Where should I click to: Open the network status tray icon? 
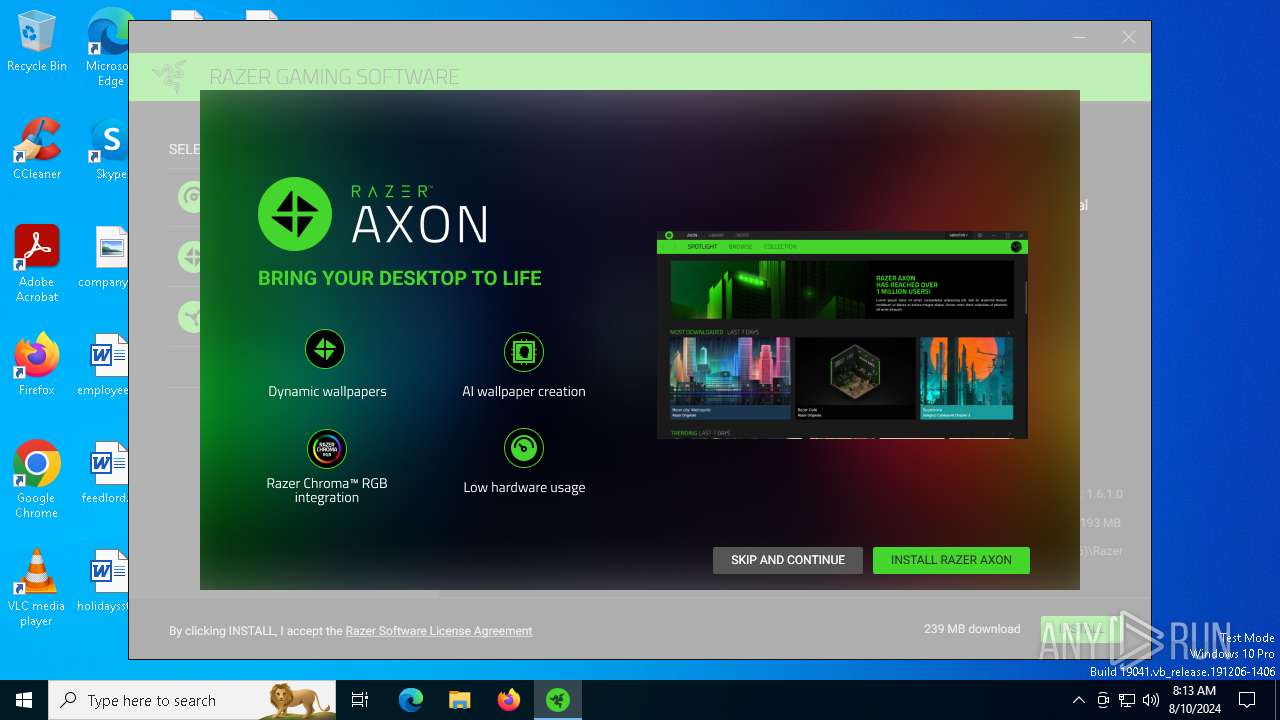[1127, 700]
